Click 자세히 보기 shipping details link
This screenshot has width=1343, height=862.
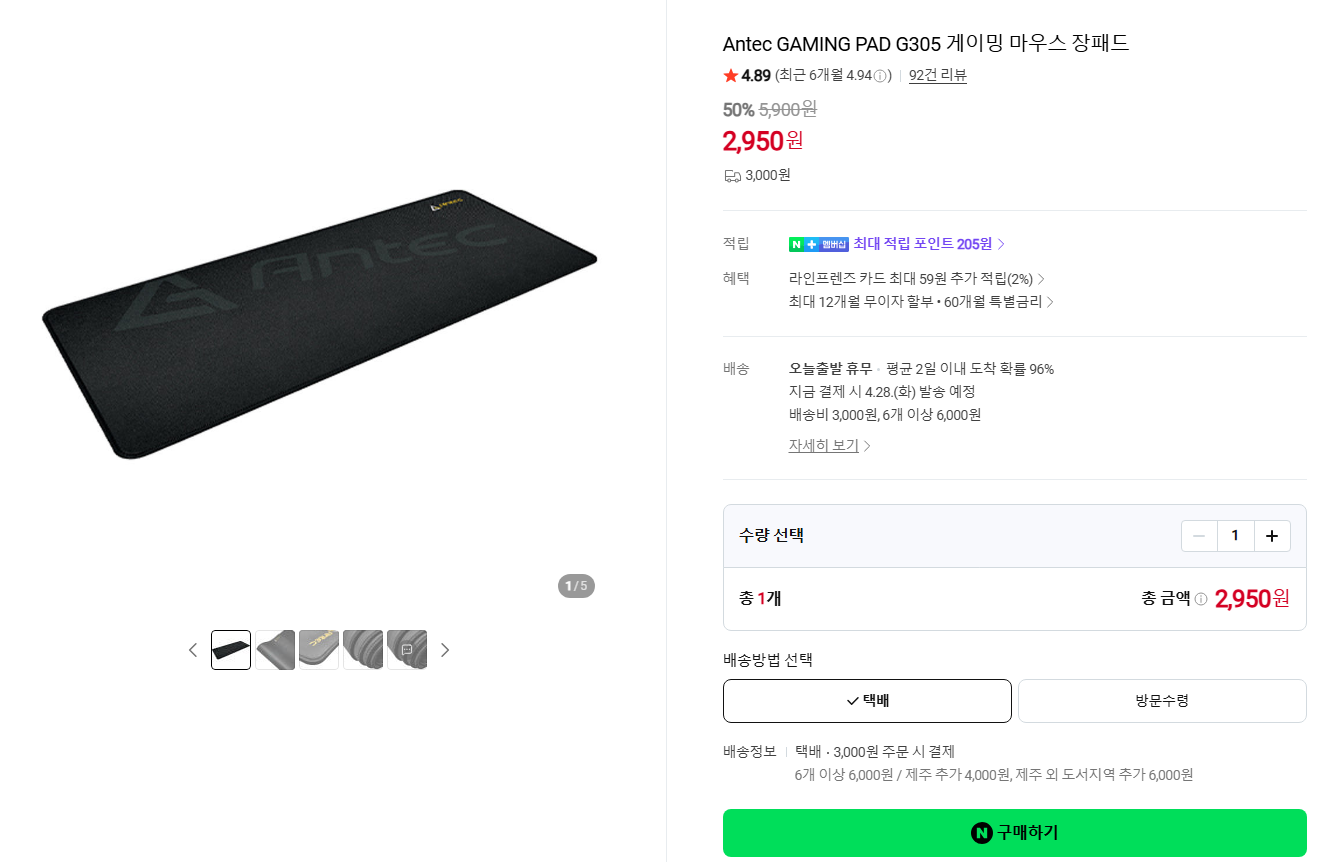pos(823,444)
